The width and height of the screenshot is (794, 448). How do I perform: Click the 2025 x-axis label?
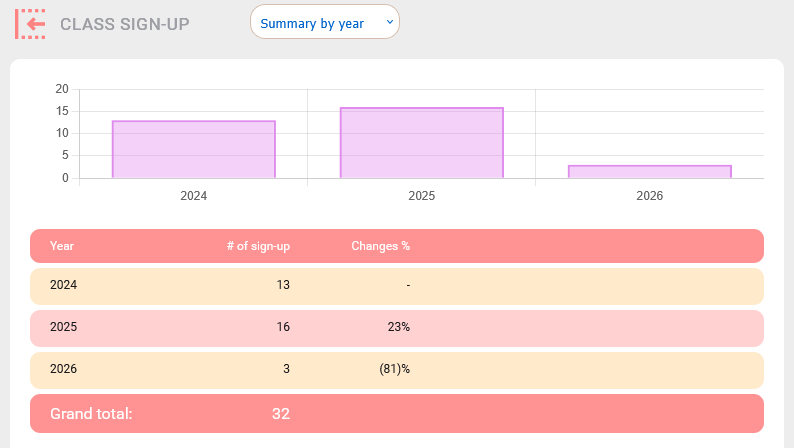pos(422,196)
